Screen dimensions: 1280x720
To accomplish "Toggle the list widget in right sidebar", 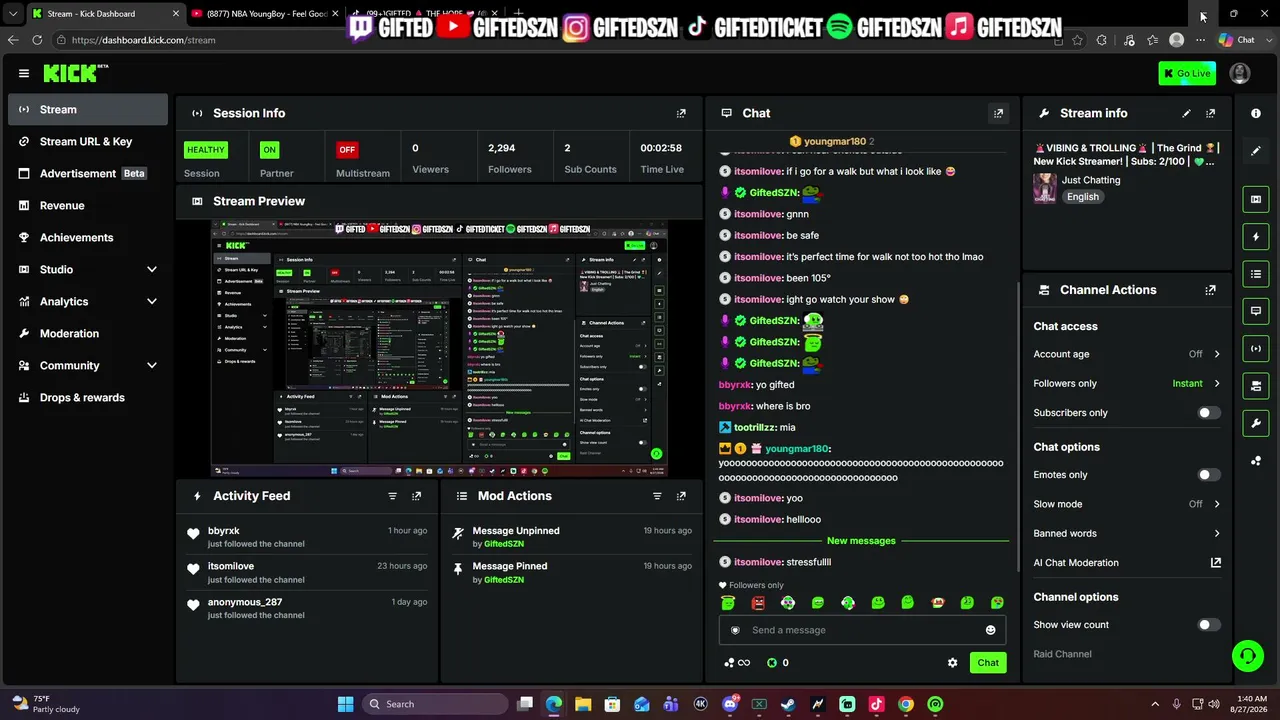I will click(1256, 274).
